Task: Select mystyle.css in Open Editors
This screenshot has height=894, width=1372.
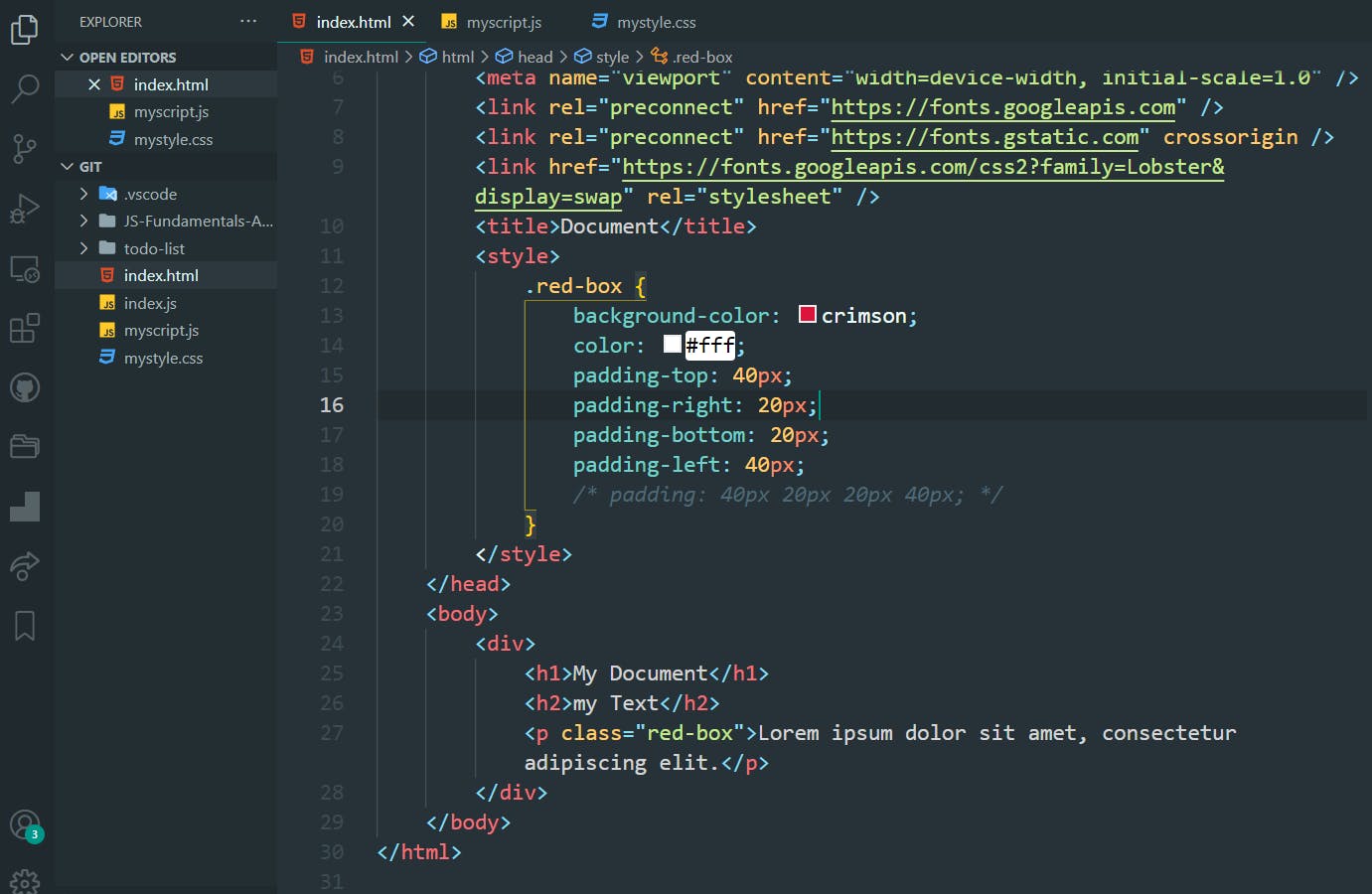Action: [166, 139]
